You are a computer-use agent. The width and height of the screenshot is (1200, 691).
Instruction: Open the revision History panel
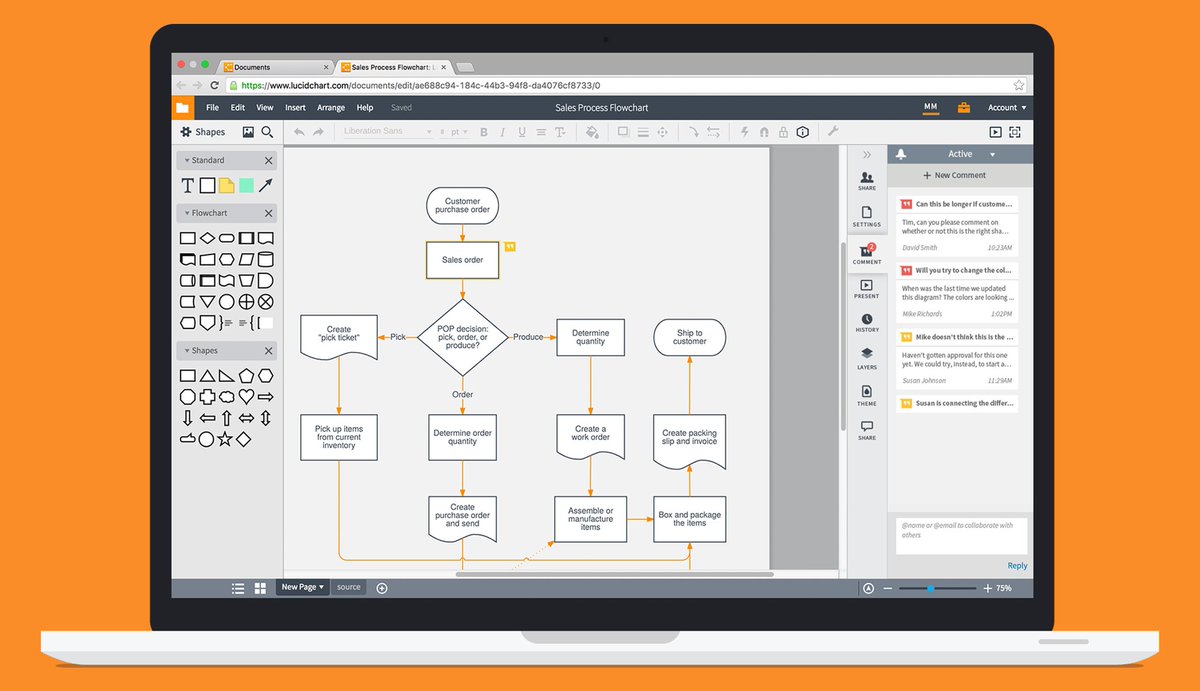[x=866, y=320]
